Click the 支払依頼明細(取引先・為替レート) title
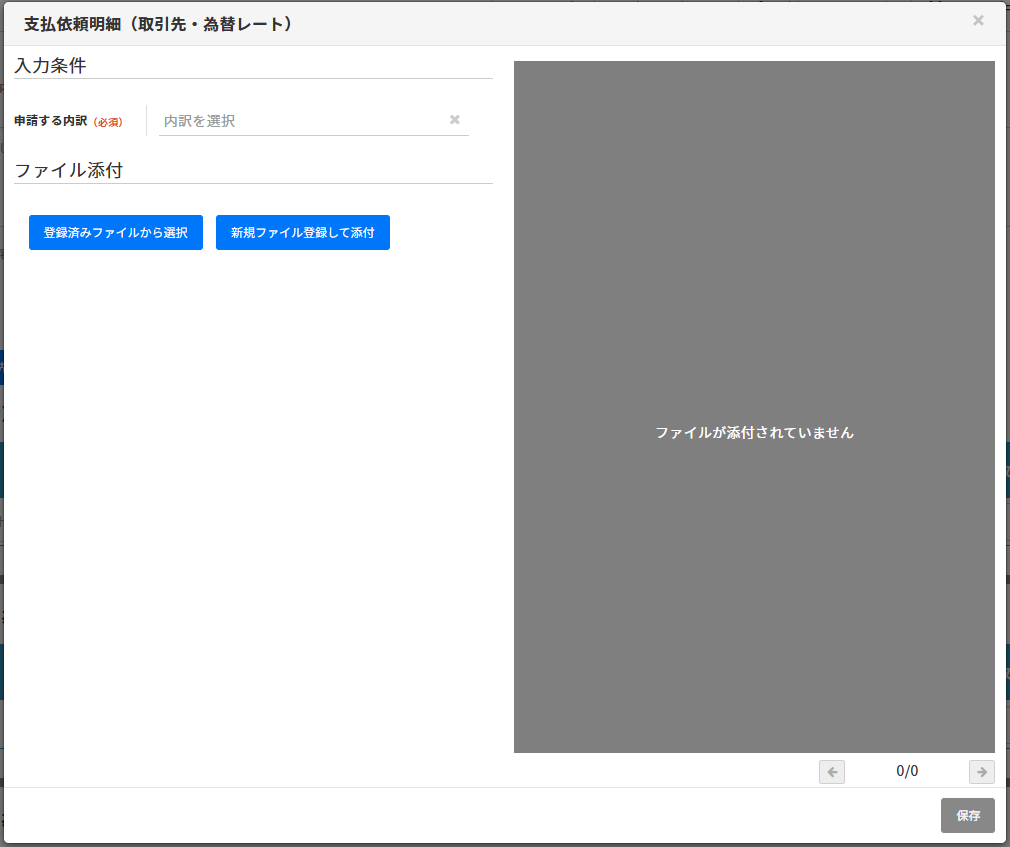The width and height of the screenshot is (1010, 847). 158,23
